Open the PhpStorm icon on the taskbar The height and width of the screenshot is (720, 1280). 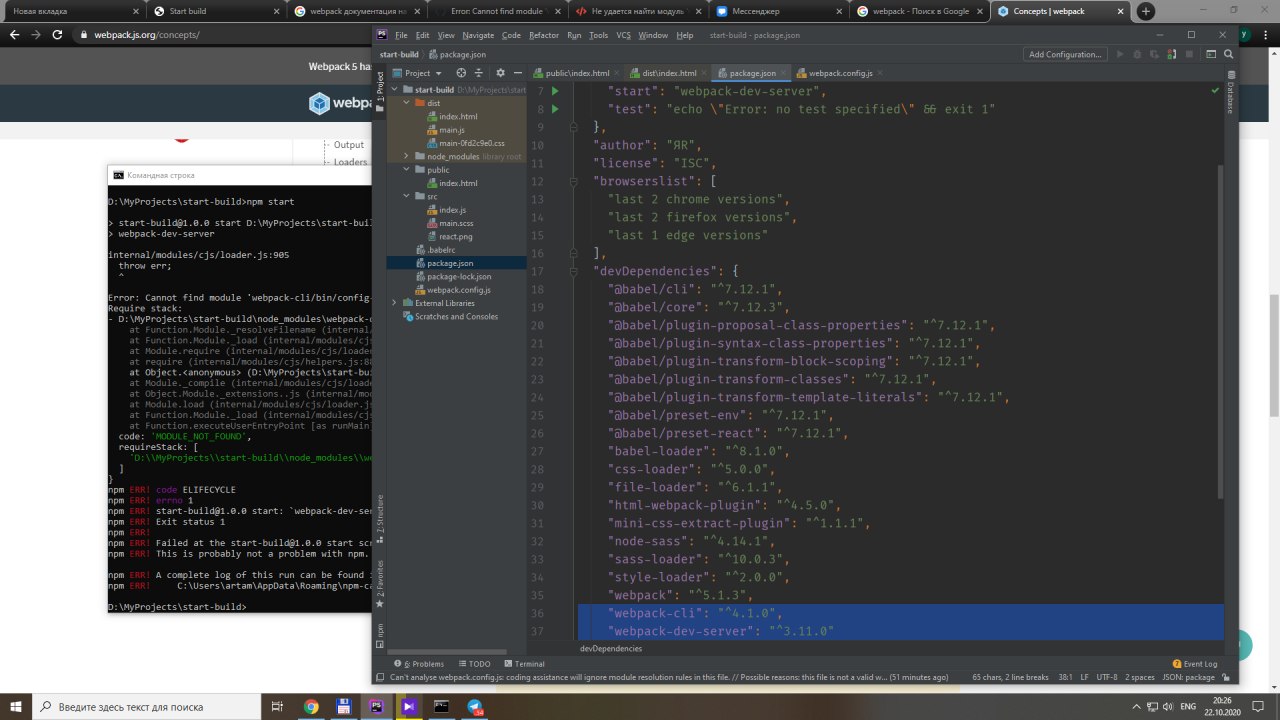pos(377,706)
